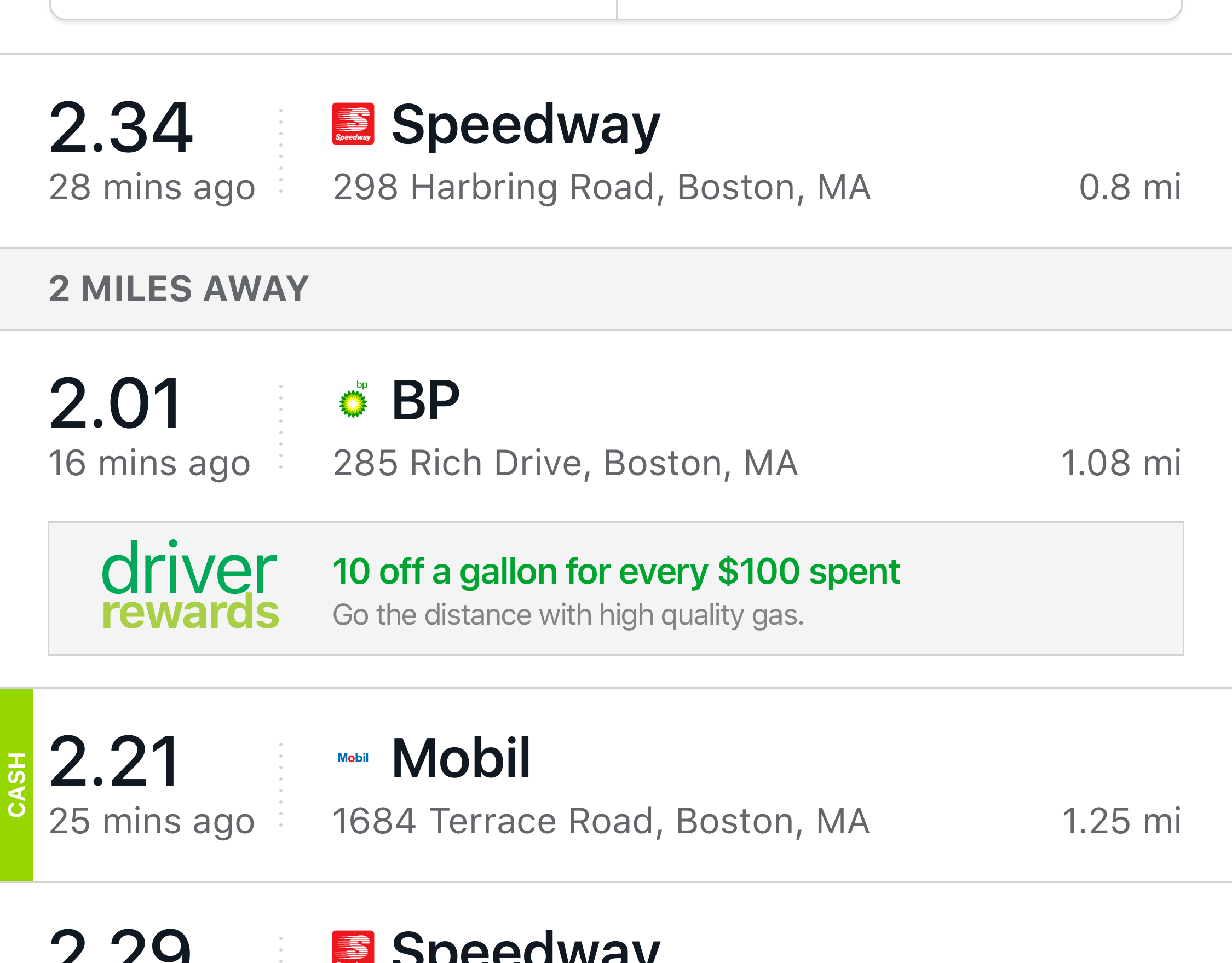Tap the 2 MILES AWAY section header
This screenshot has height=963, width=1232.
click(179, 289)
